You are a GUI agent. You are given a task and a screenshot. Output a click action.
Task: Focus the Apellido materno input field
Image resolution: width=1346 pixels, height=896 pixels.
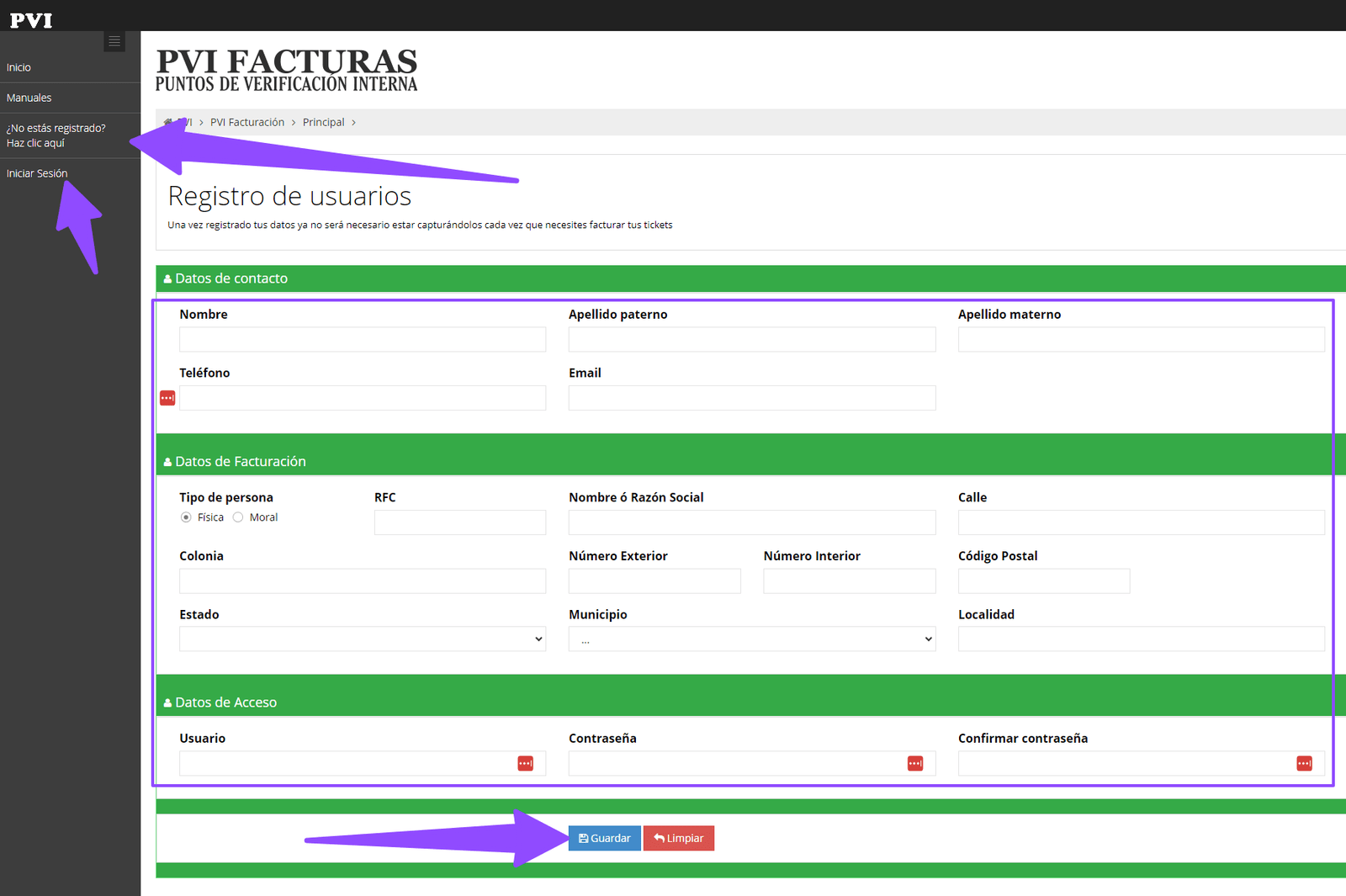pyautogui.click(x=1142, y=339)
